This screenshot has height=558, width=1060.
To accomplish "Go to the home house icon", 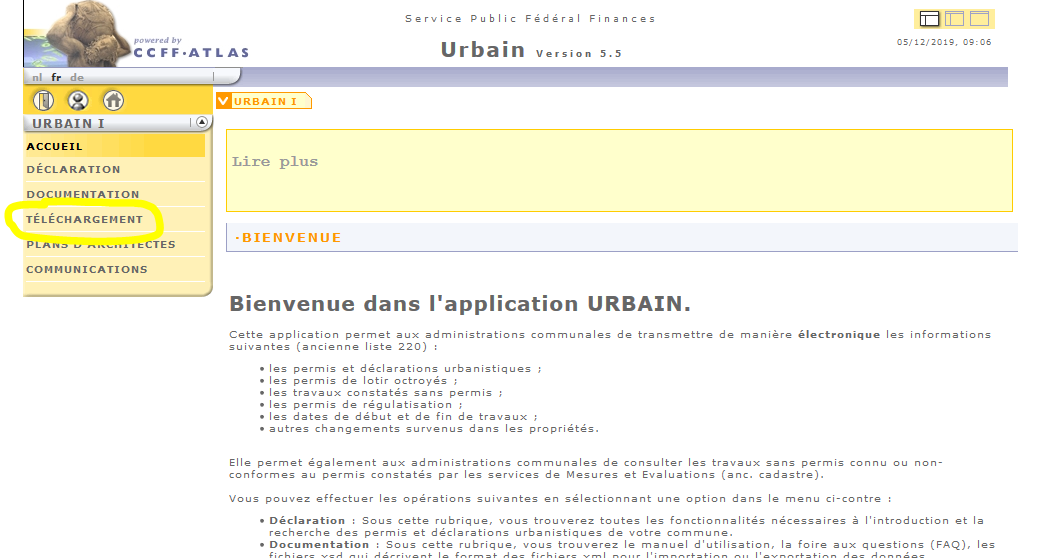I will pos(113,101).
